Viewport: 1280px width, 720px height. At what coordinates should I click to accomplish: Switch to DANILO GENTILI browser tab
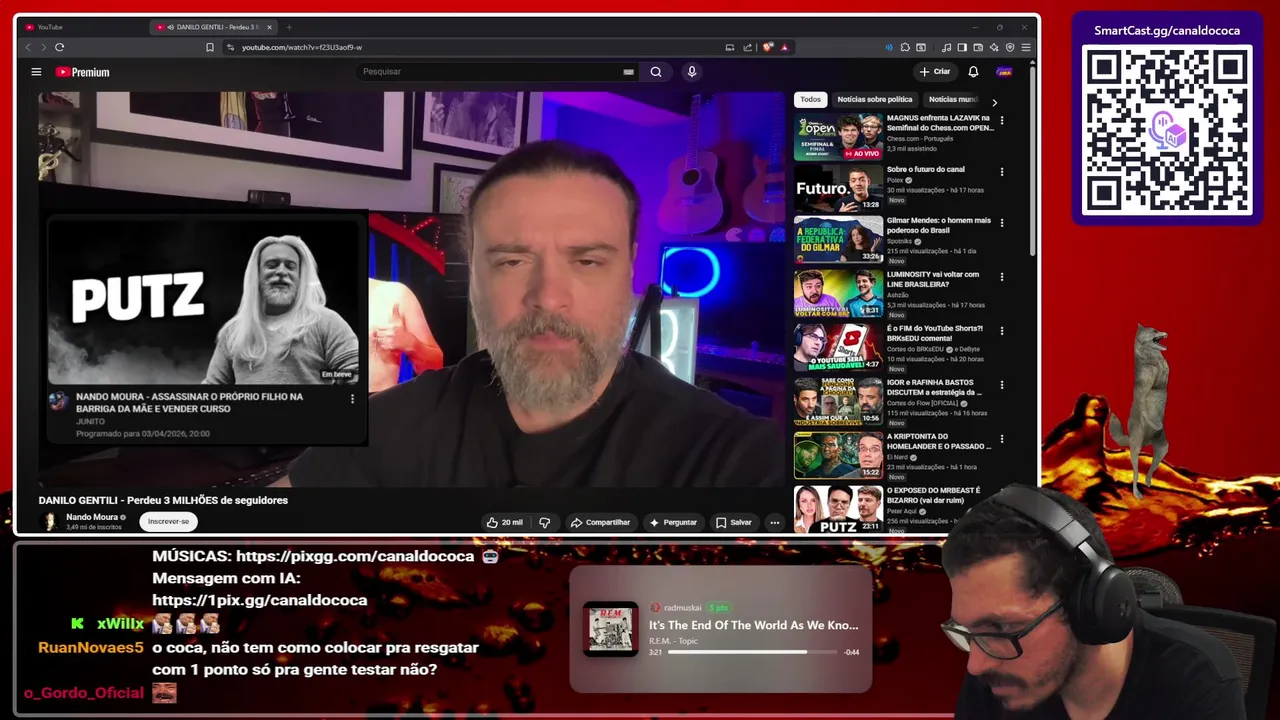click(212, 27)
